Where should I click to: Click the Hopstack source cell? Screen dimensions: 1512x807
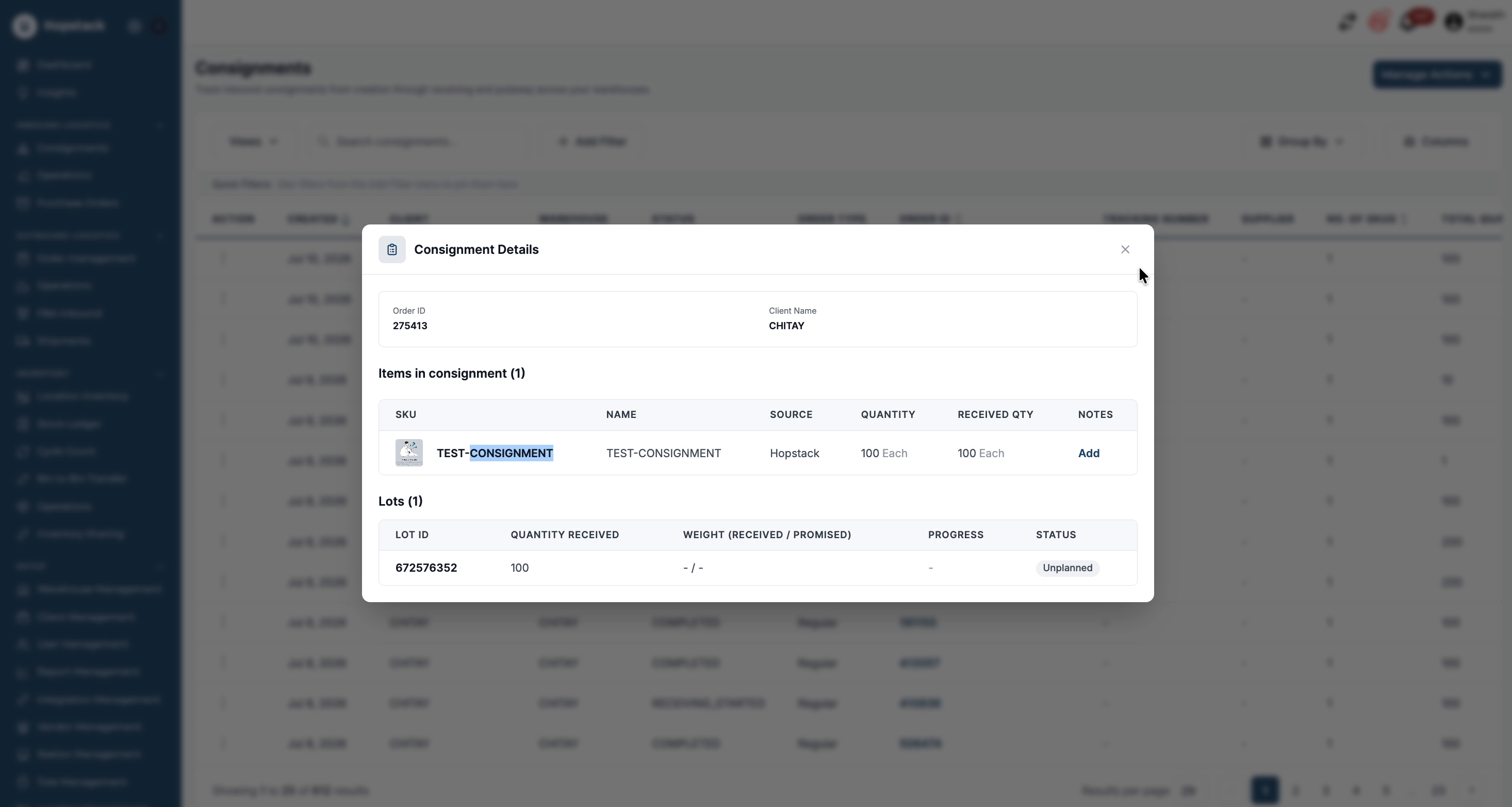(x=794, y=453)
